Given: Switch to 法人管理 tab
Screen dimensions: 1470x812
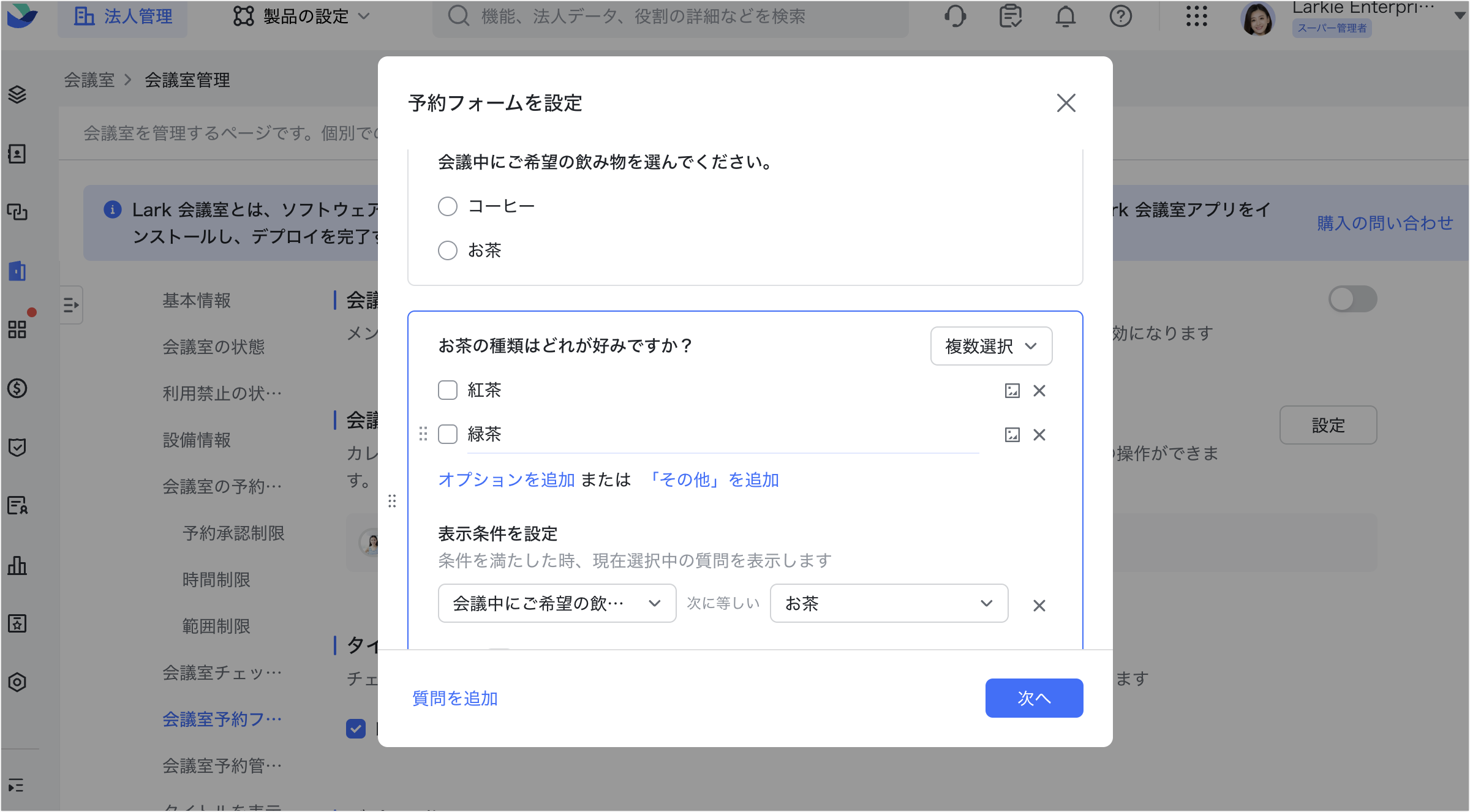Looking at the screenshot, I should click(123, 17).
